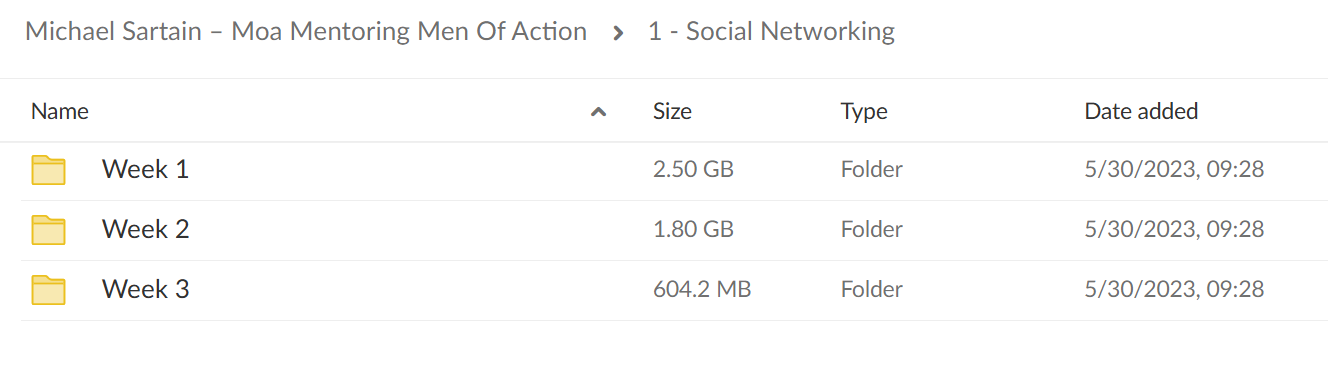Open the Week 3 folder icon

tap(48, 290)
